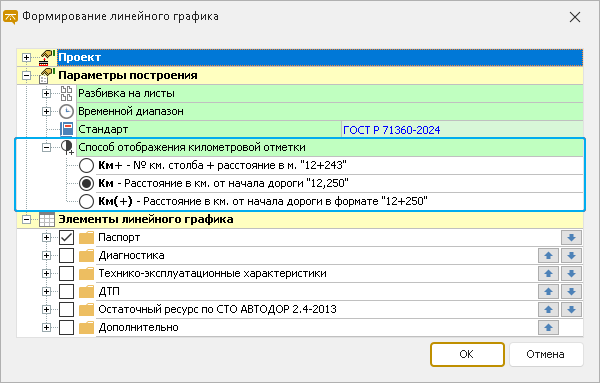Click the Отмена button

click(546, 355)
